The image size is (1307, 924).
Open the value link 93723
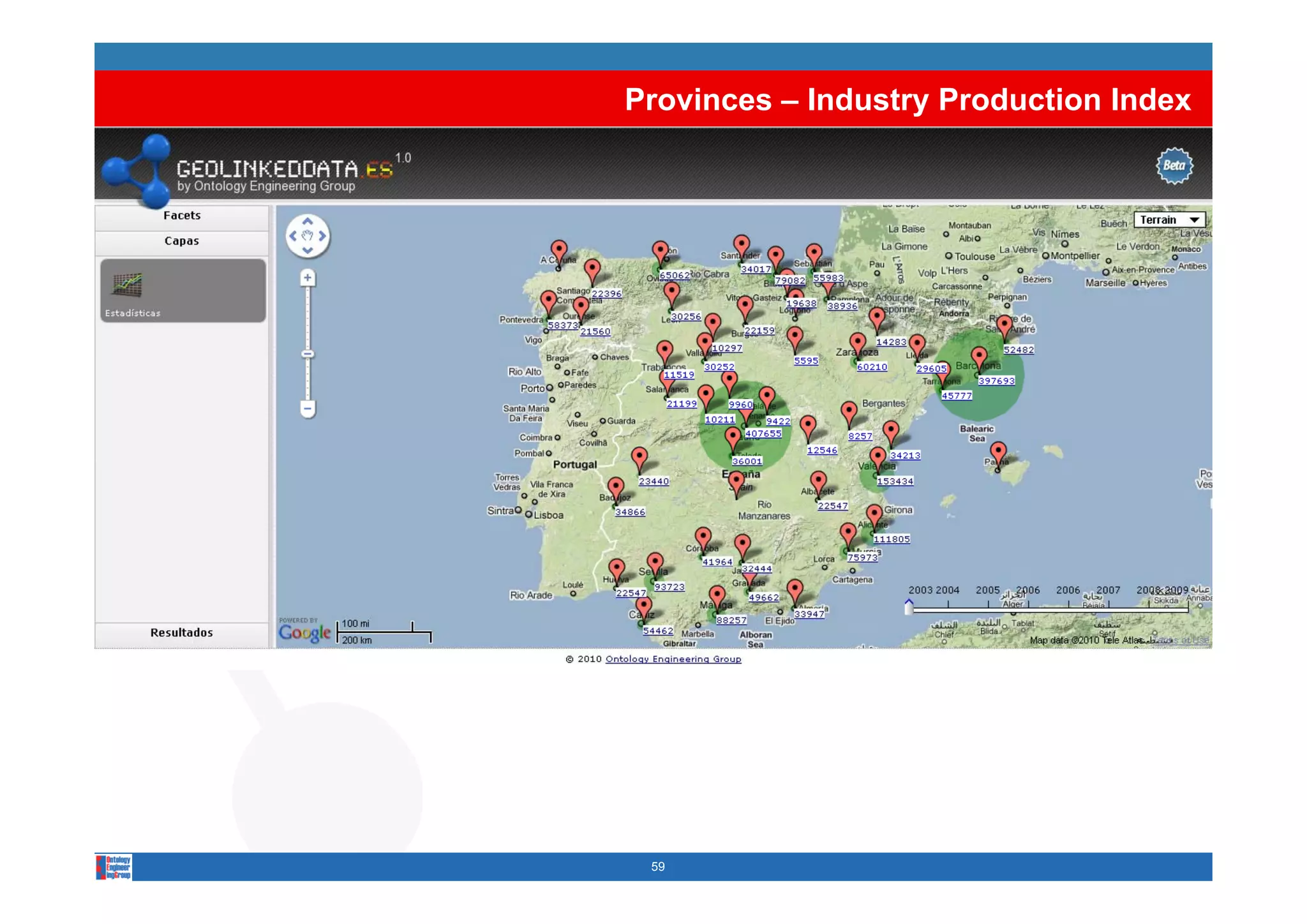669,587
